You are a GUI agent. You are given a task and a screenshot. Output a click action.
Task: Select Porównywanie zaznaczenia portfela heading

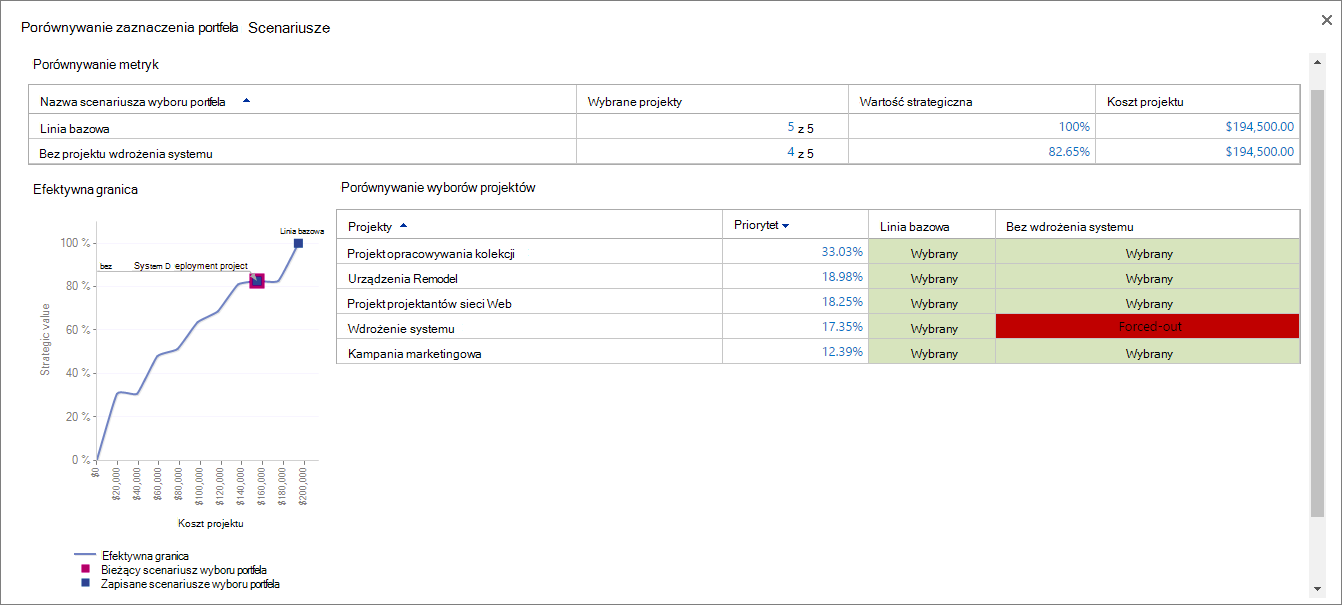point(129,28)
